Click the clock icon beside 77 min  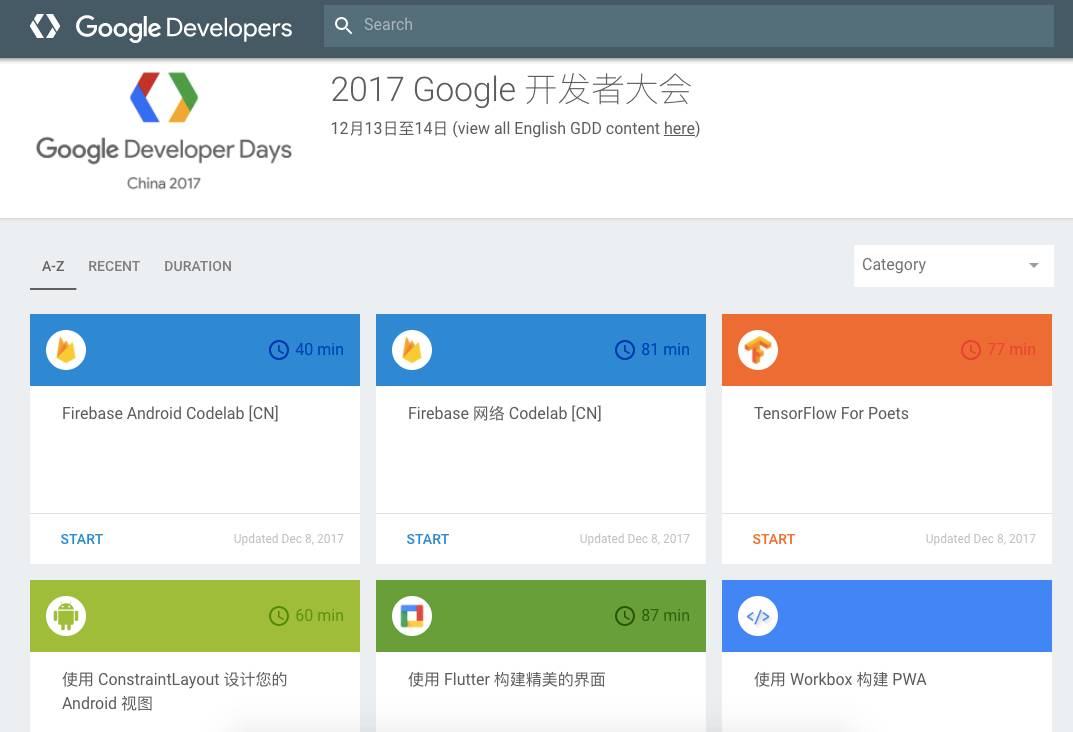coord(971,350)
